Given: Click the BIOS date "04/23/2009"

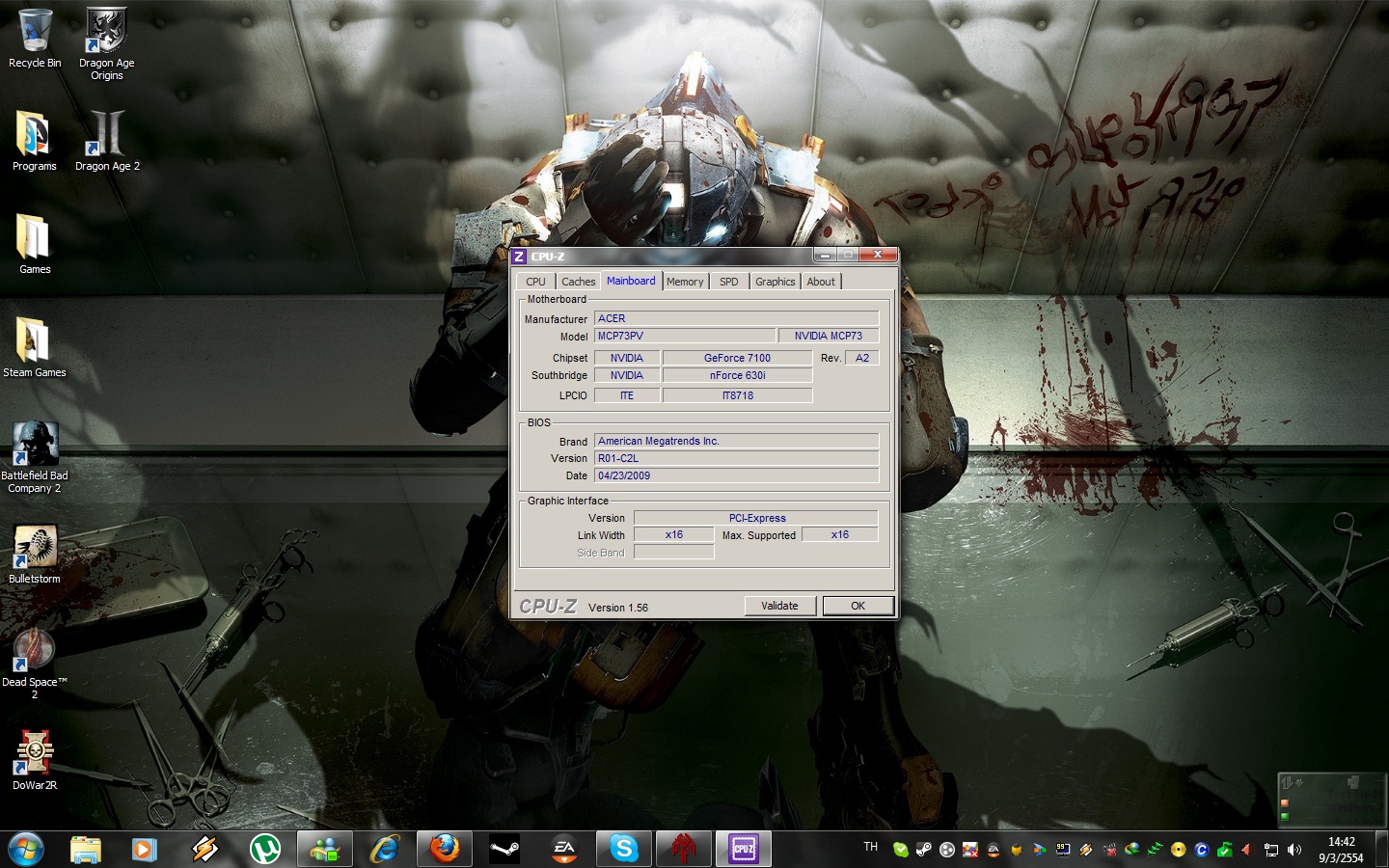Looking at the screenshot, I should tap(737, 475).
